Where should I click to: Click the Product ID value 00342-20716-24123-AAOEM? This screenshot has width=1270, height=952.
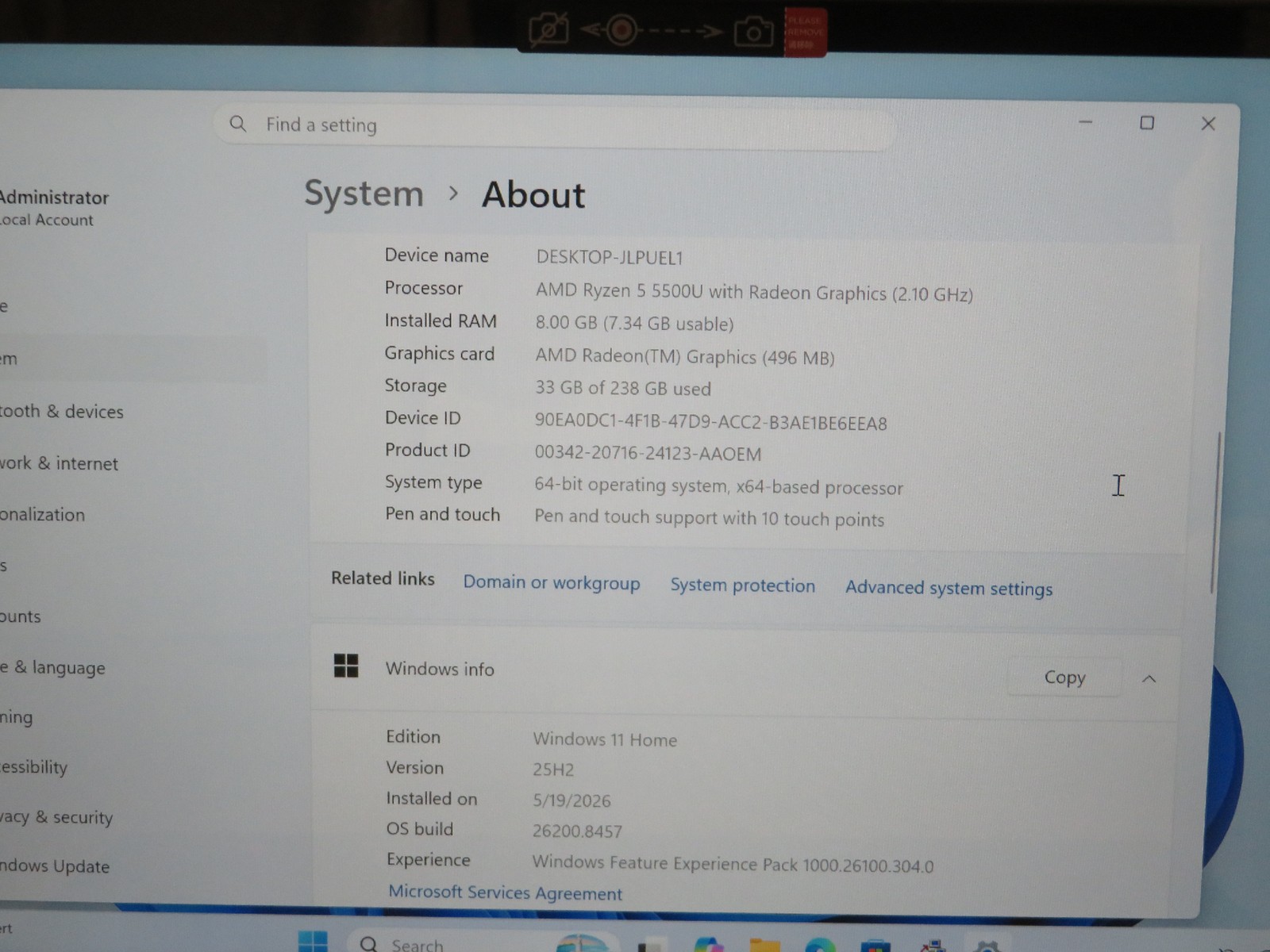(648, 454)
